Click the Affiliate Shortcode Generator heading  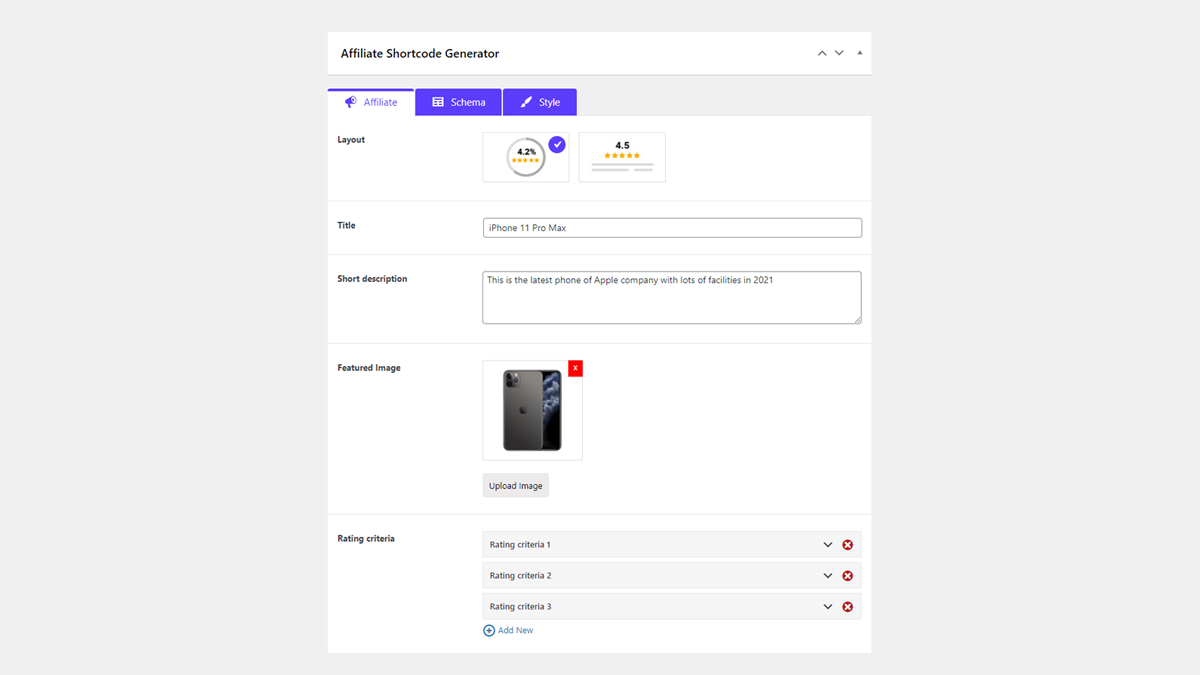[420, 54]
